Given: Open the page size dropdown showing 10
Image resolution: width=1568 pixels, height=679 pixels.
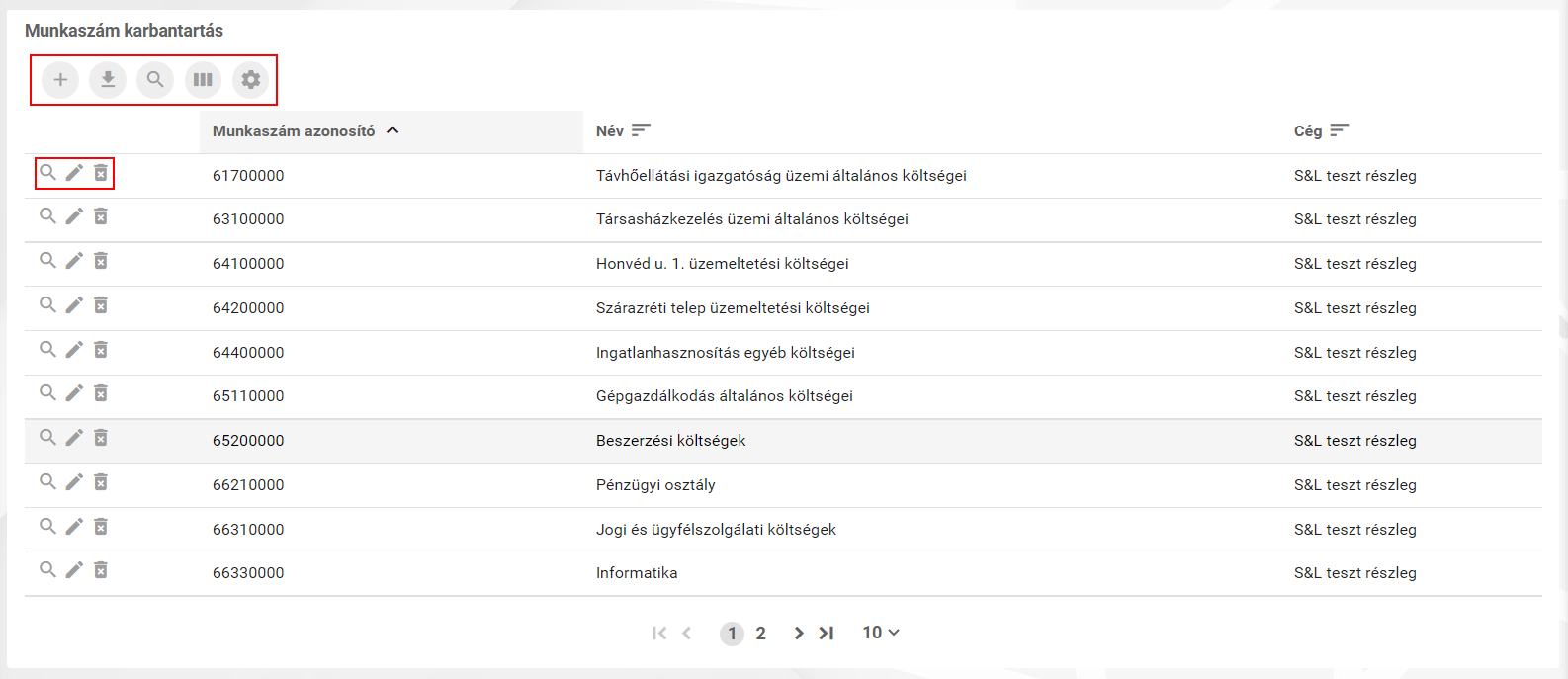Looking at the screenshot, I should coord(880,633).
